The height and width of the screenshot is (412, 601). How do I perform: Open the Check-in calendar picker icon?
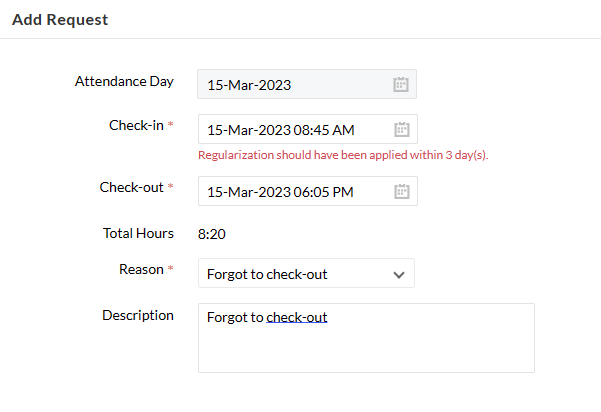click(x=402, y=129)
